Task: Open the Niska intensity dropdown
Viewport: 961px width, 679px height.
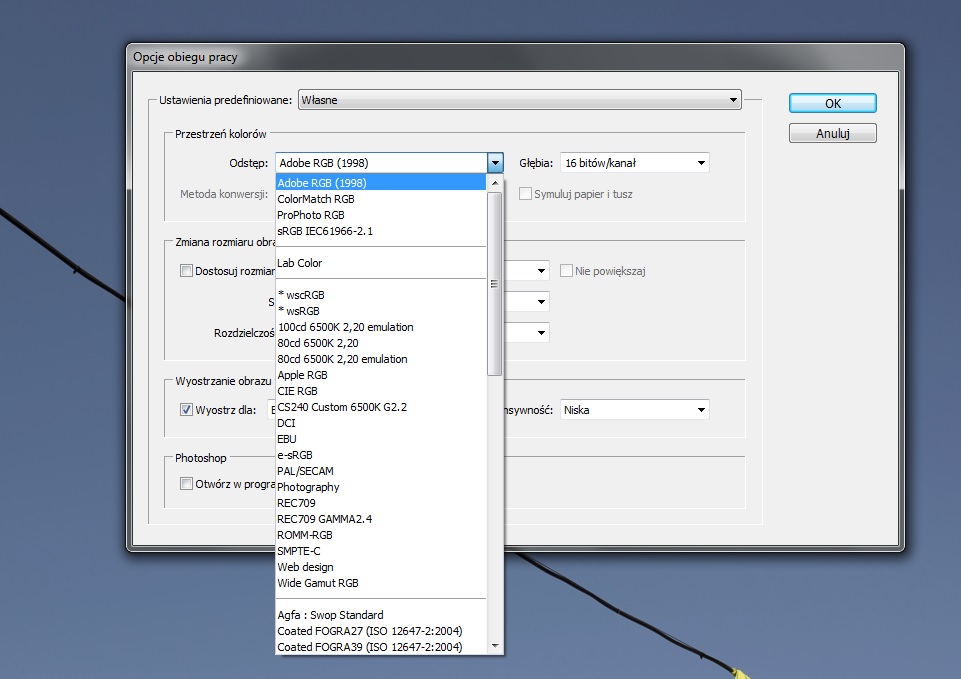Action: tap(634, 409)
